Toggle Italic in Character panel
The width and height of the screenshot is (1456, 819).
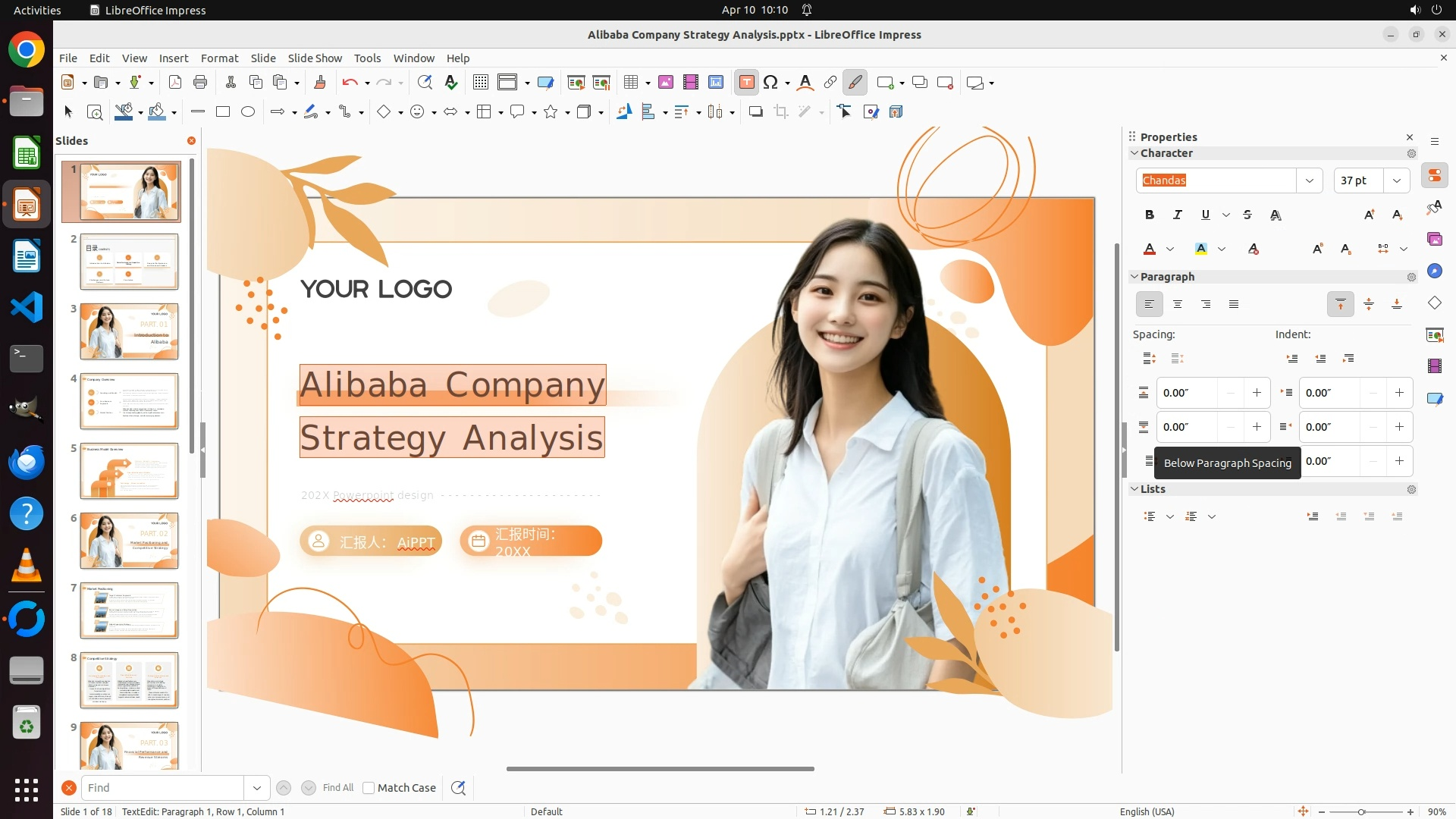pyautogui.click(x=1178, y=215)
